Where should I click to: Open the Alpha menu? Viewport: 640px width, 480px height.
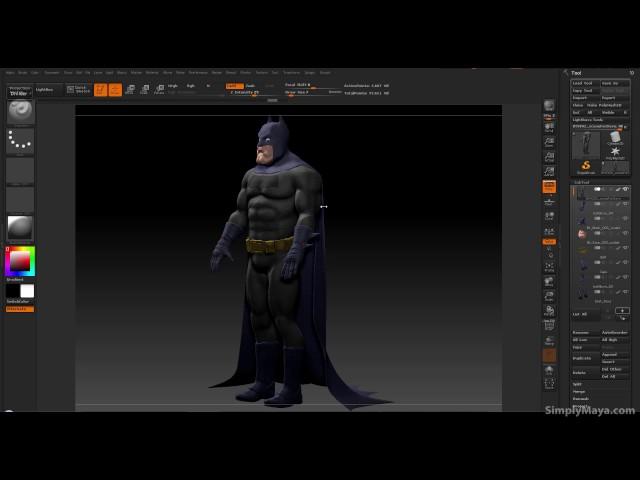pyautogui.click(x=10, y=72)
